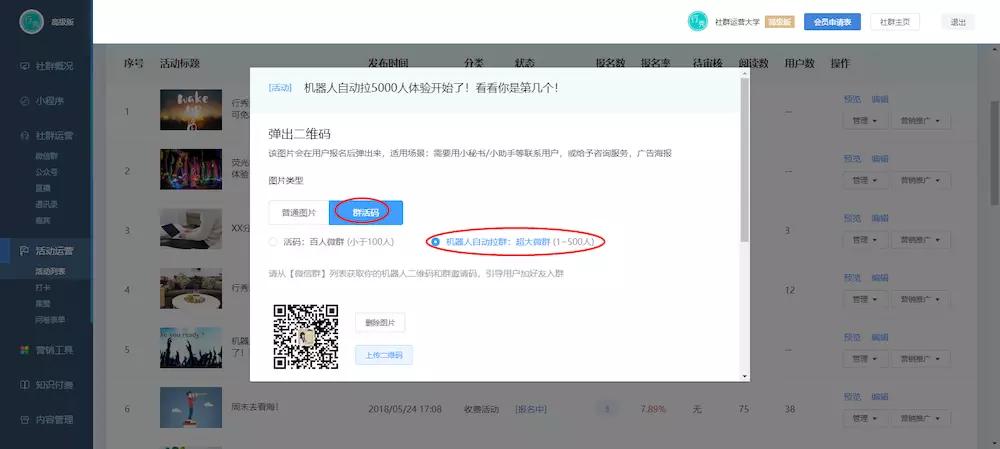Expand 营销推广 dropdown for row 4
Screen dimensions: 1000x449
tap(921, 299)
